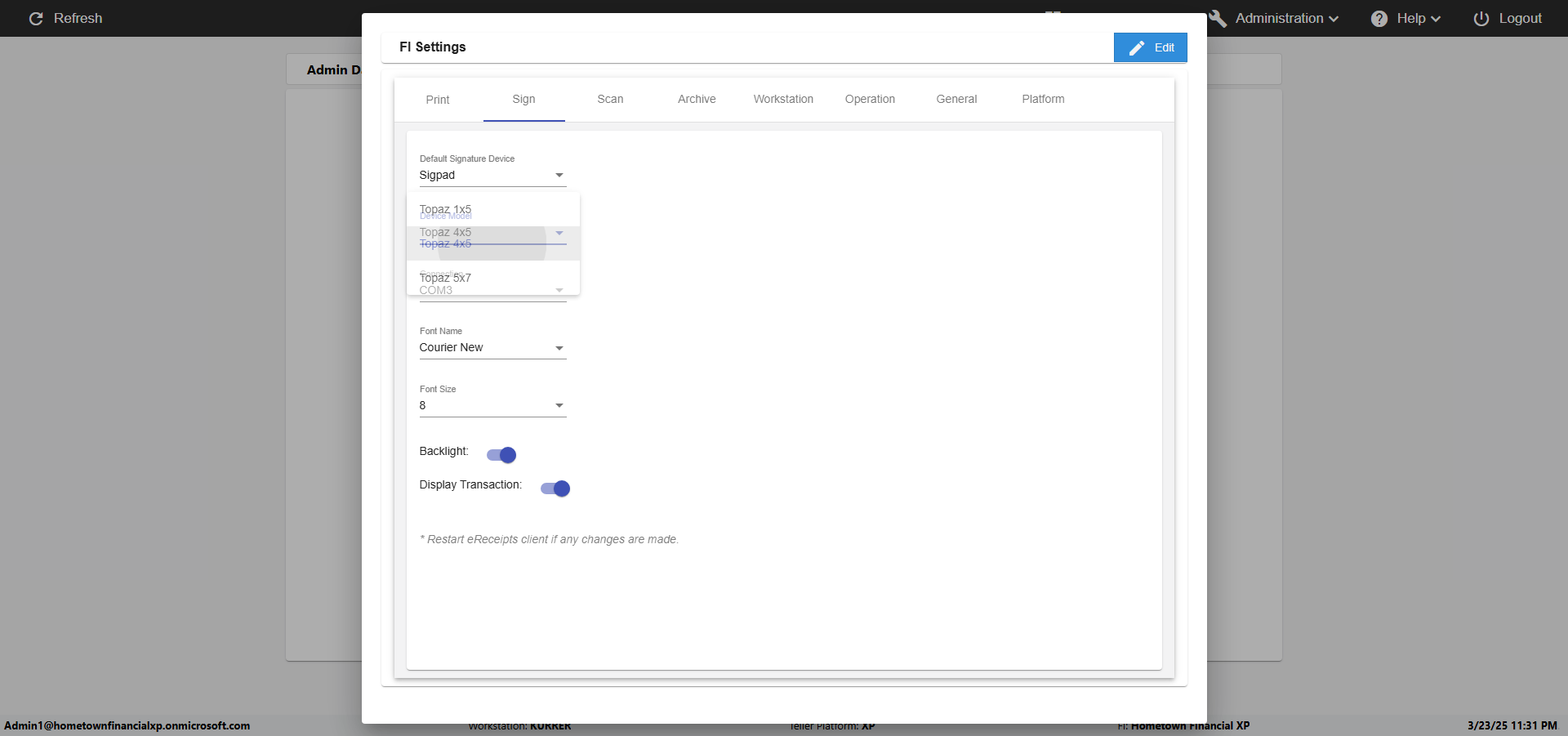The height and width of the screenshot is (736, 1568).
Task: Switch to the General tab
Action: pos(956,100)
